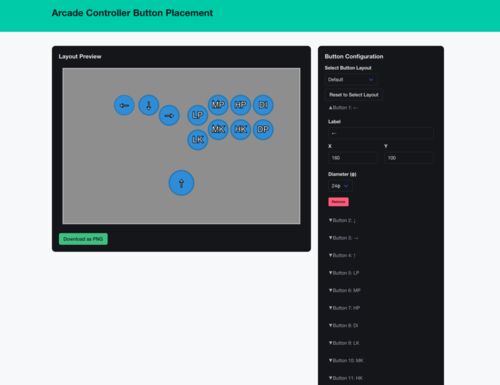Click the LP circle in the layout
Screen dimensions: 500x385
click(x=198, y=115)
